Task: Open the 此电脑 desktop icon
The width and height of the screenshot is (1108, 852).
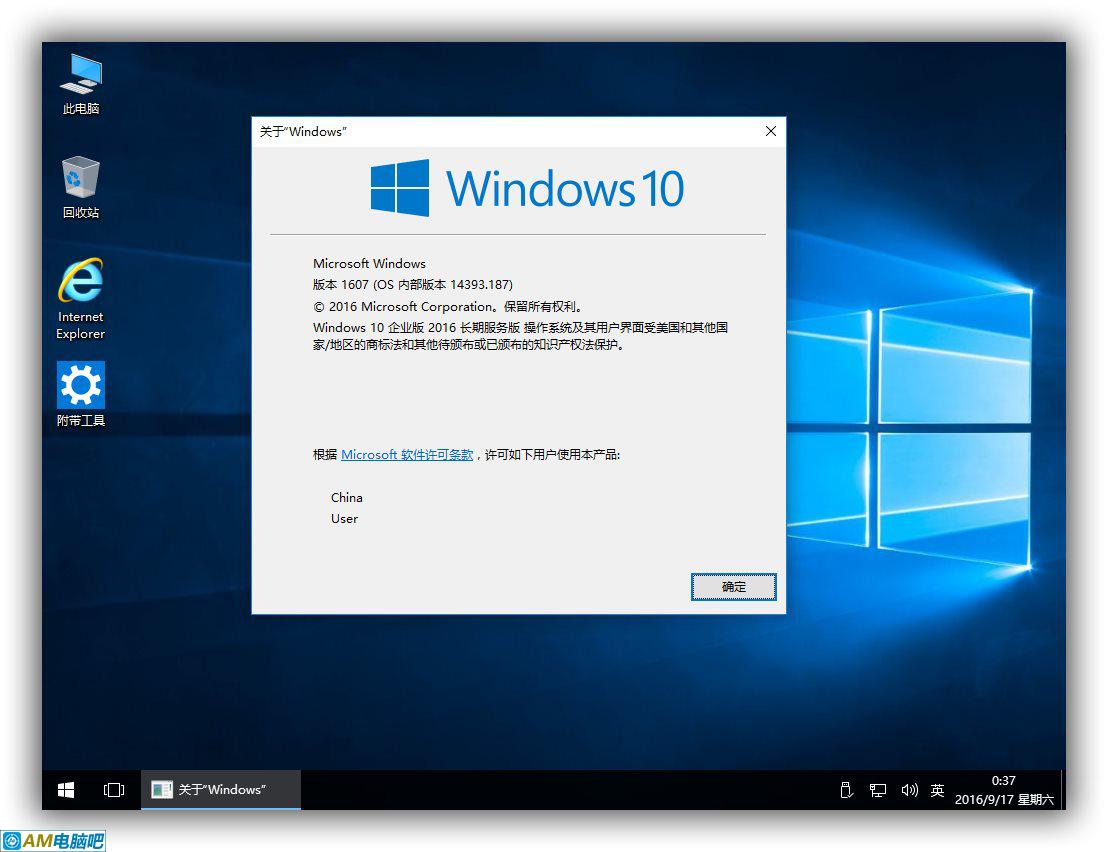Action: click(81, 84)
